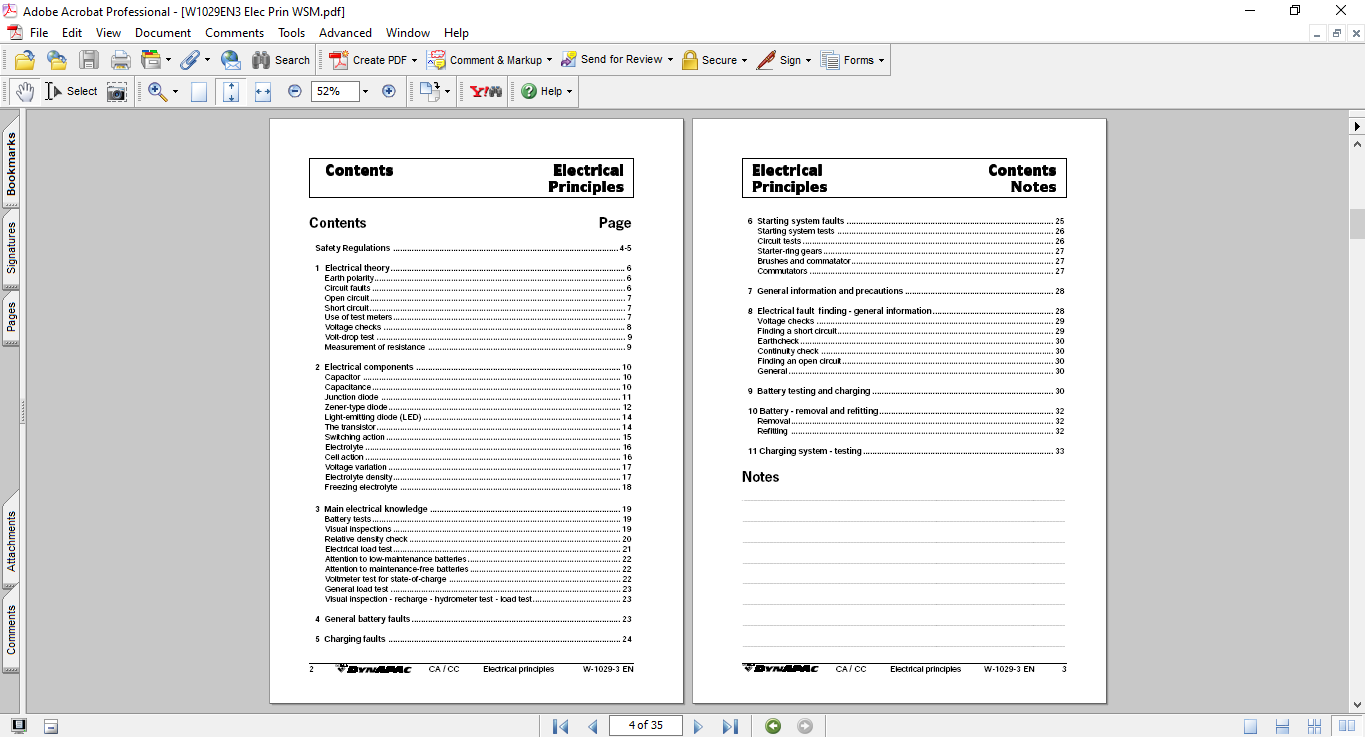Click the zoom out minus button
Screen dimensions: 1365x737
[295, 91]
